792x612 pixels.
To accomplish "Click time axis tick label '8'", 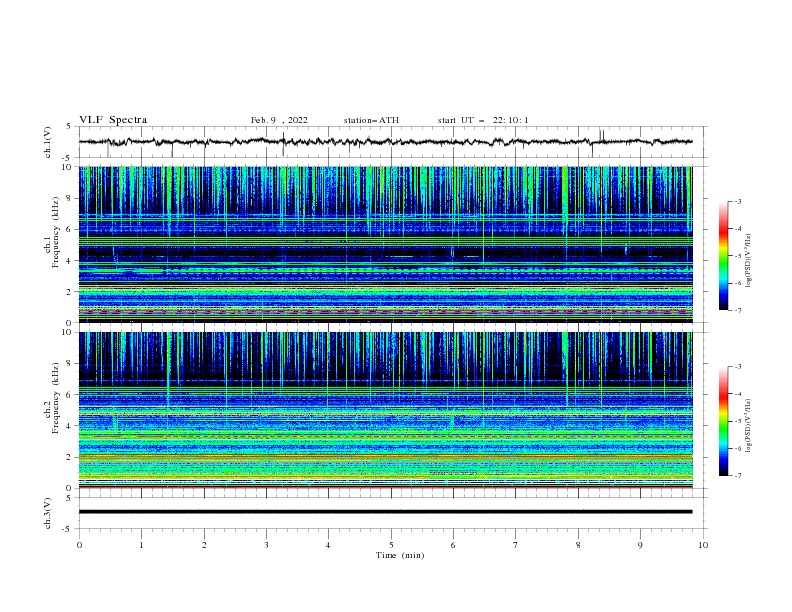I will coord(578,545).
